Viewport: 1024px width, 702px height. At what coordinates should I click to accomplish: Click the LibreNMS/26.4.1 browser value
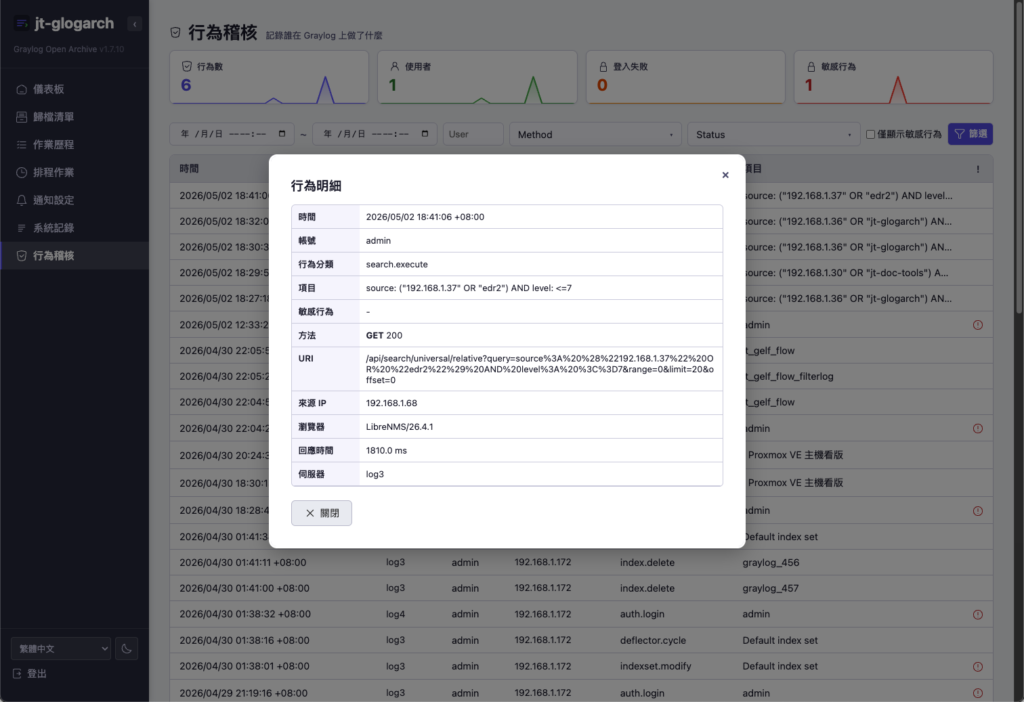(x=400, y=427)
